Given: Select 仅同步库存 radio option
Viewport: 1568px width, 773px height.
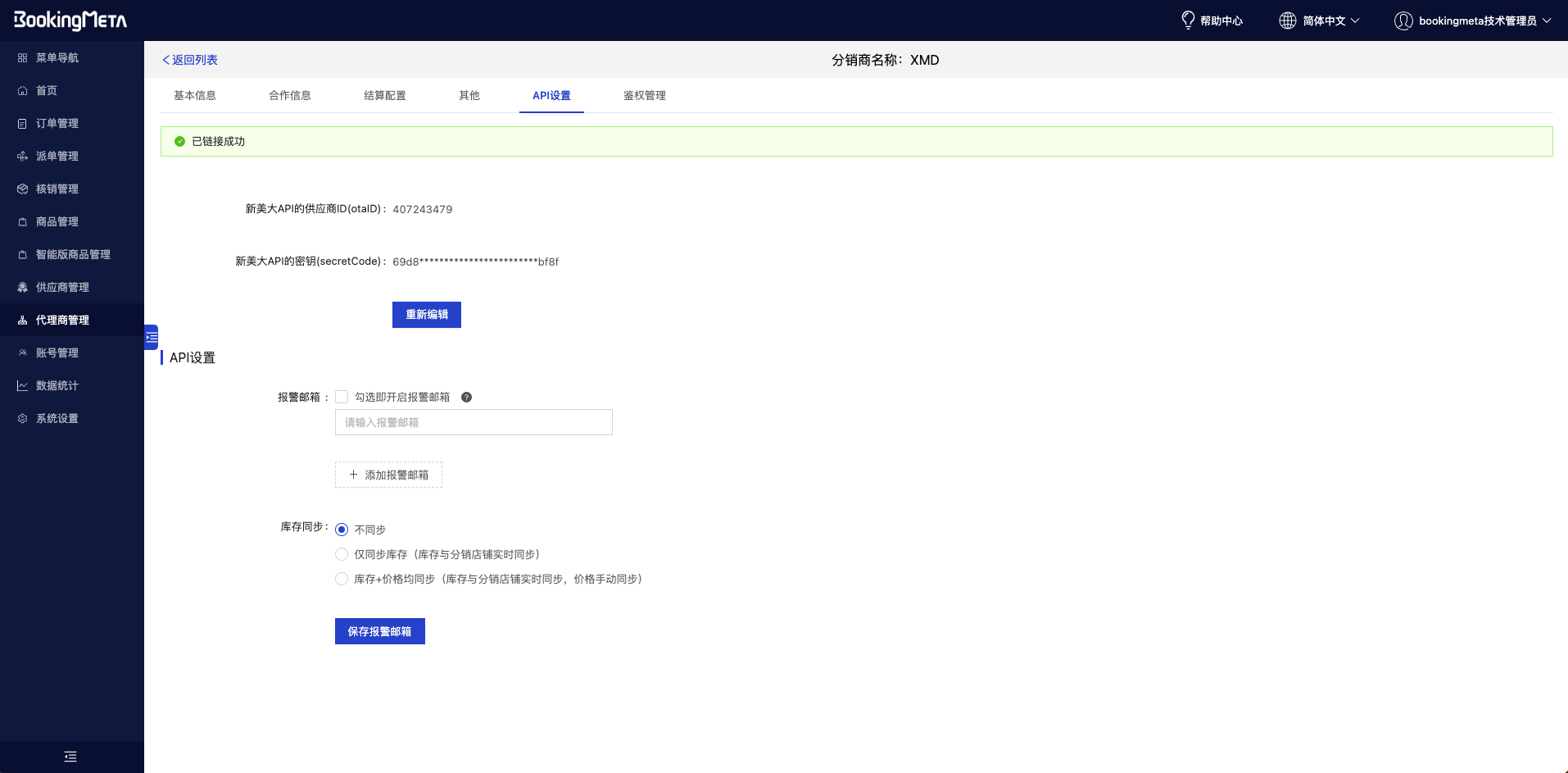Looking at the screenshot, I should coord(342,554).
